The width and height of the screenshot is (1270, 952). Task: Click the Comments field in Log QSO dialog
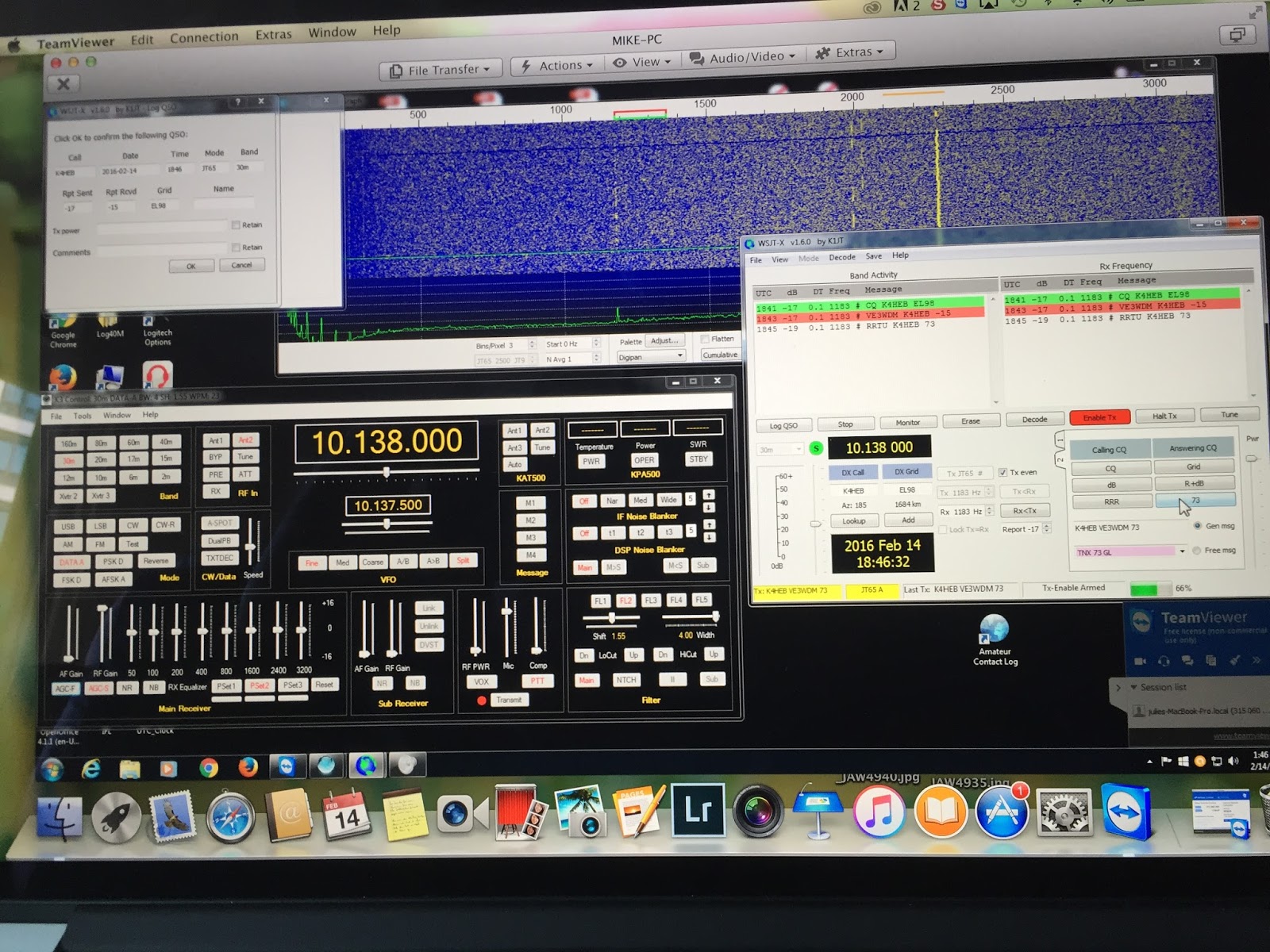[163, 251]
